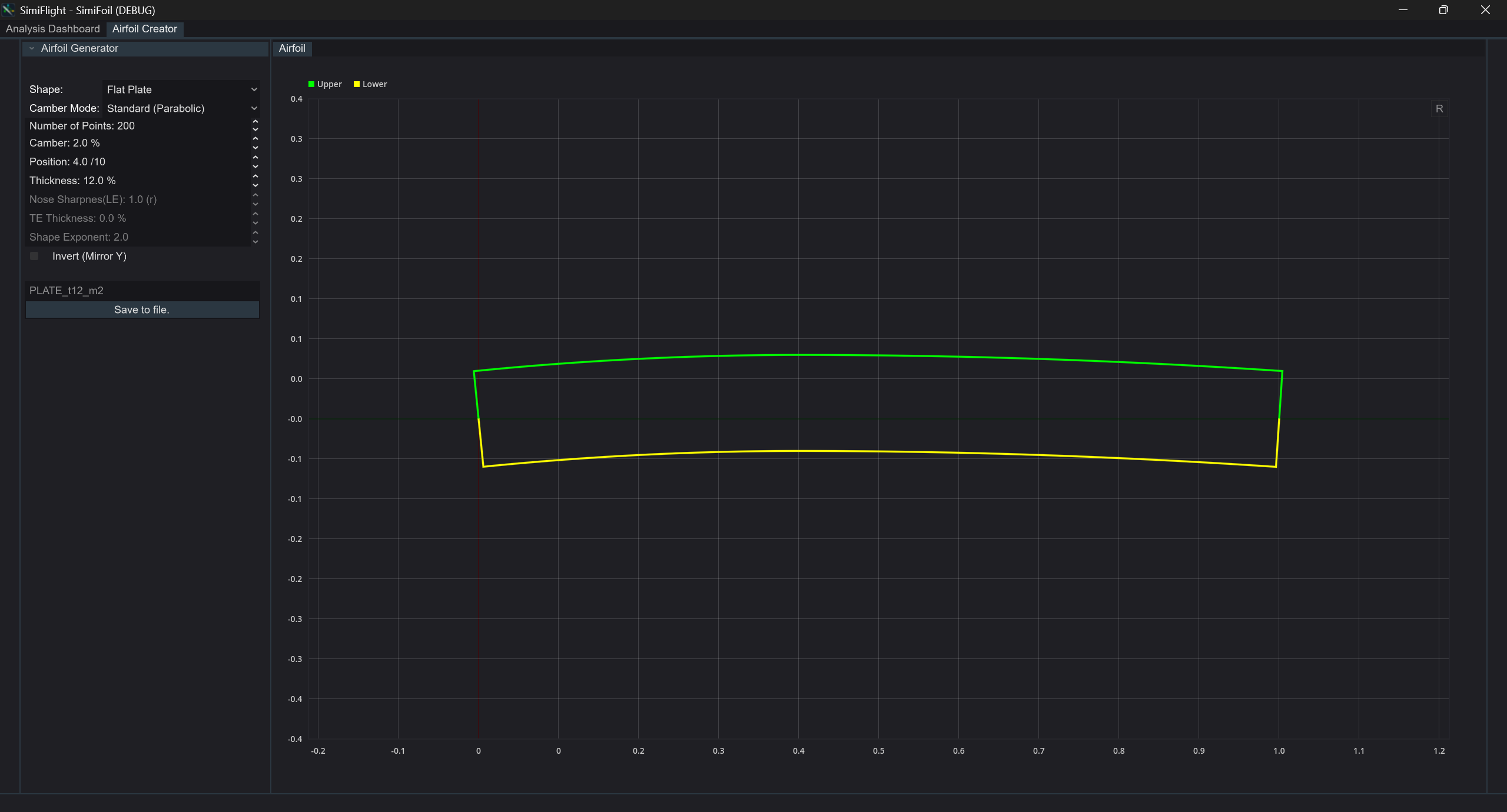
Task: Increase Camber value with up arrow
Action: pyautogui.click(x=255, y=138)
